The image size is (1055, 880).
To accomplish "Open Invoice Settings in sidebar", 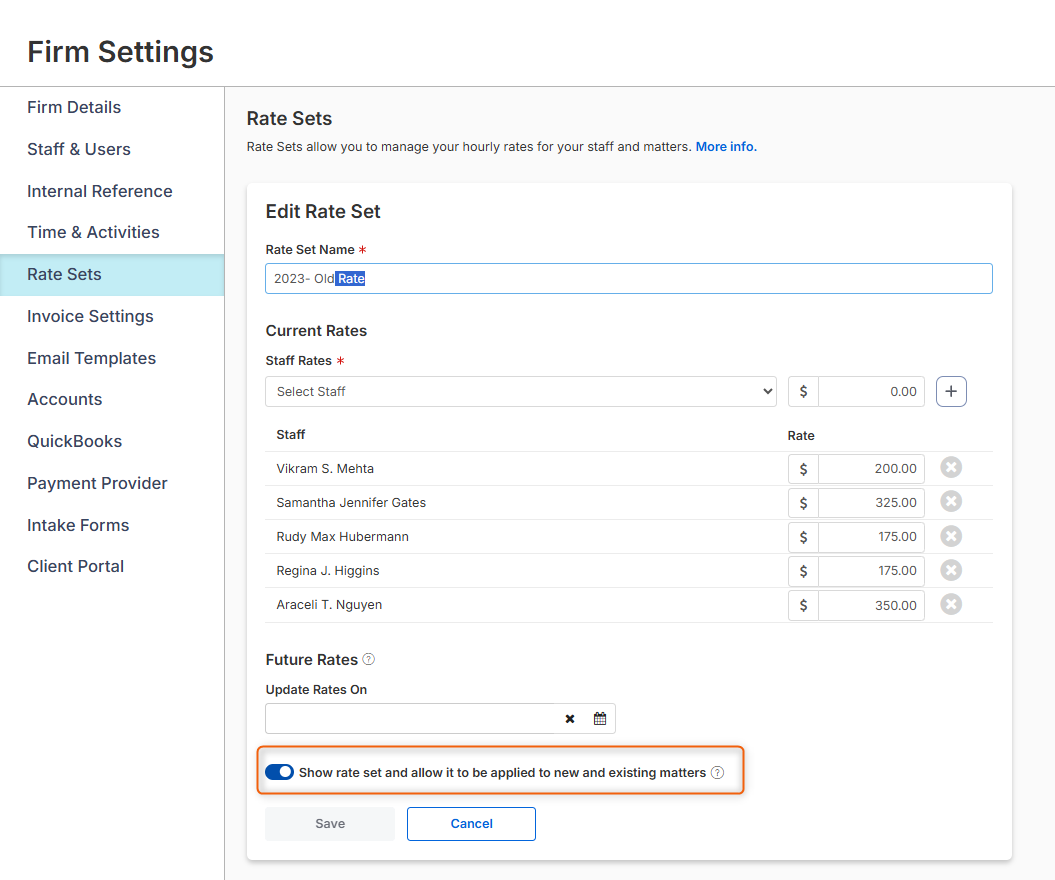I will click(90, 316).
